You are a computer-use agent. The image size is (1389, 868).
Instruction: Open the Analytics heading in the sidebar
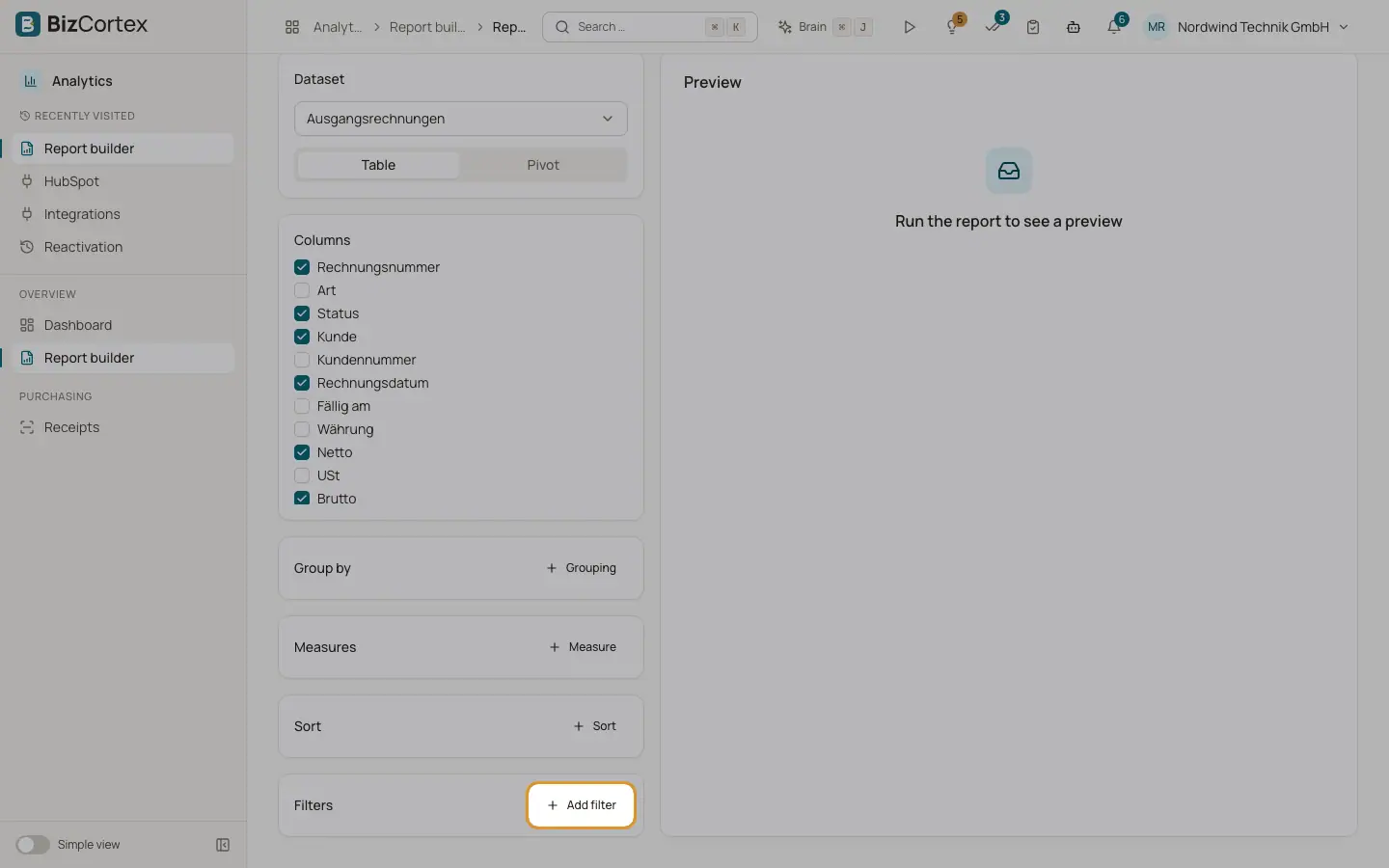pos(82,81)
